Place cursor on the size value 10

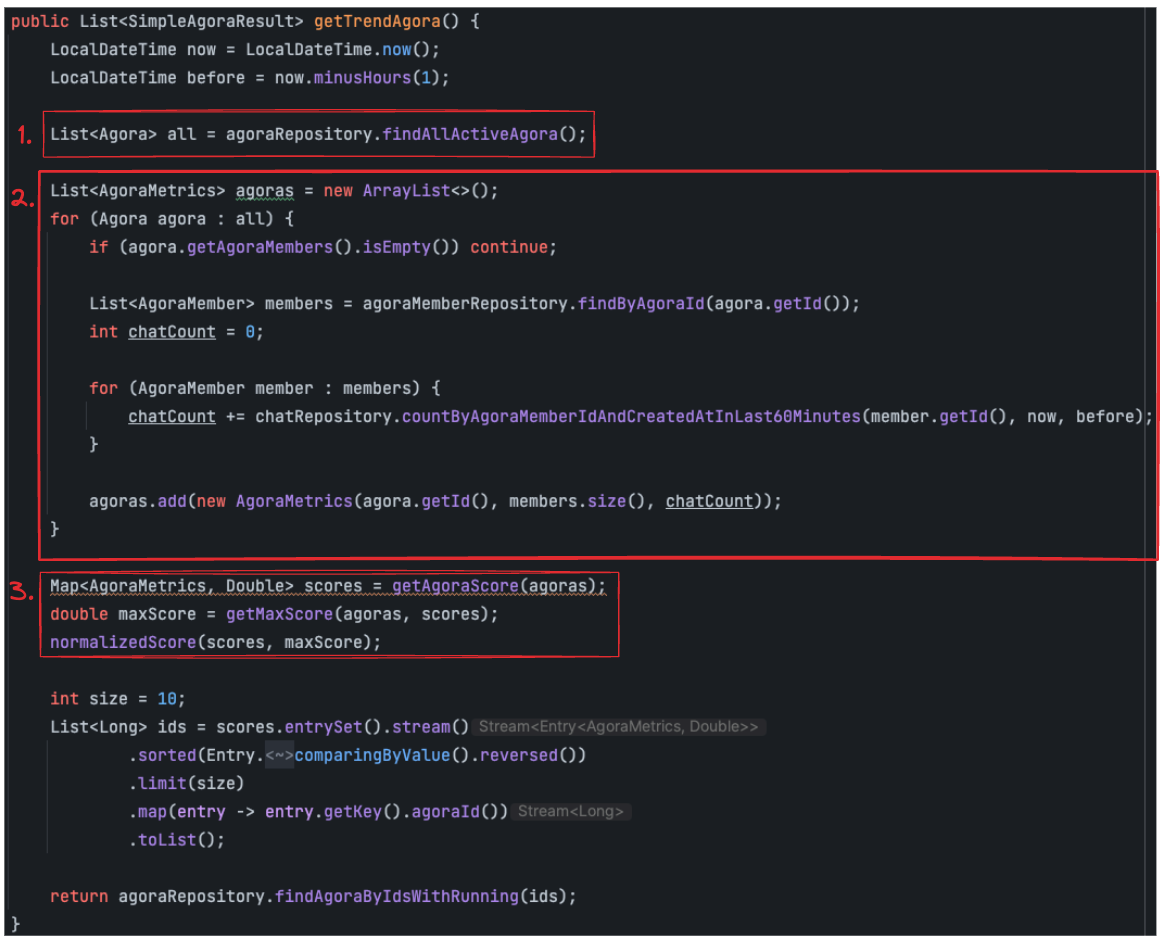click(x=166, y=699)
